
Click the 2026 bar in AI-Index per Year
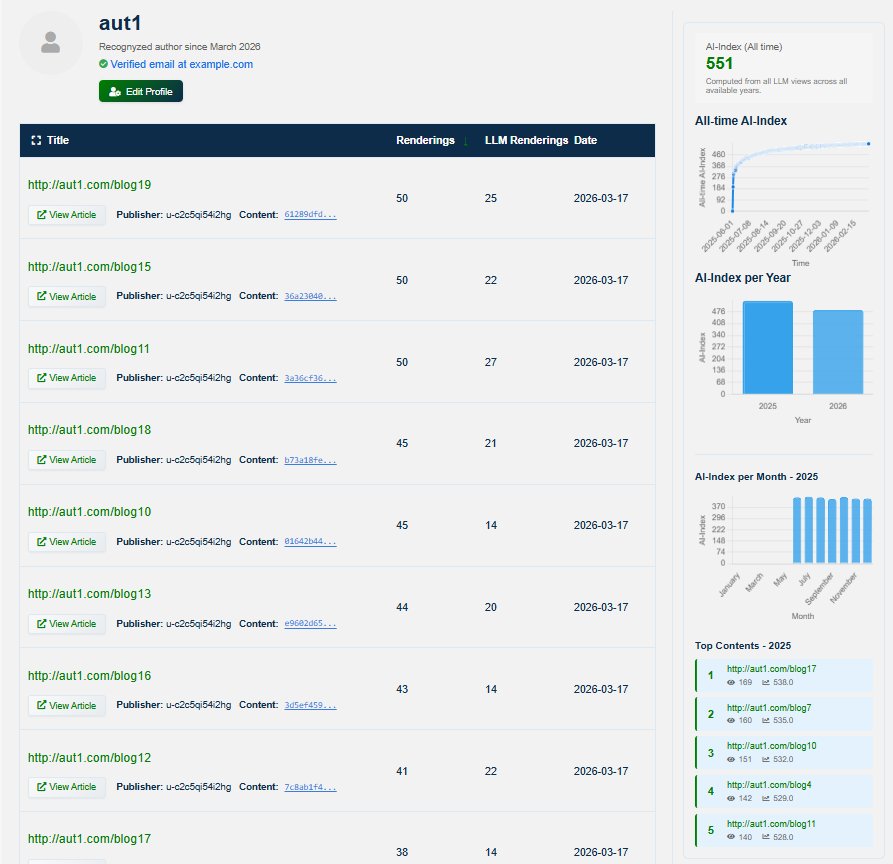tap(837, 352)
